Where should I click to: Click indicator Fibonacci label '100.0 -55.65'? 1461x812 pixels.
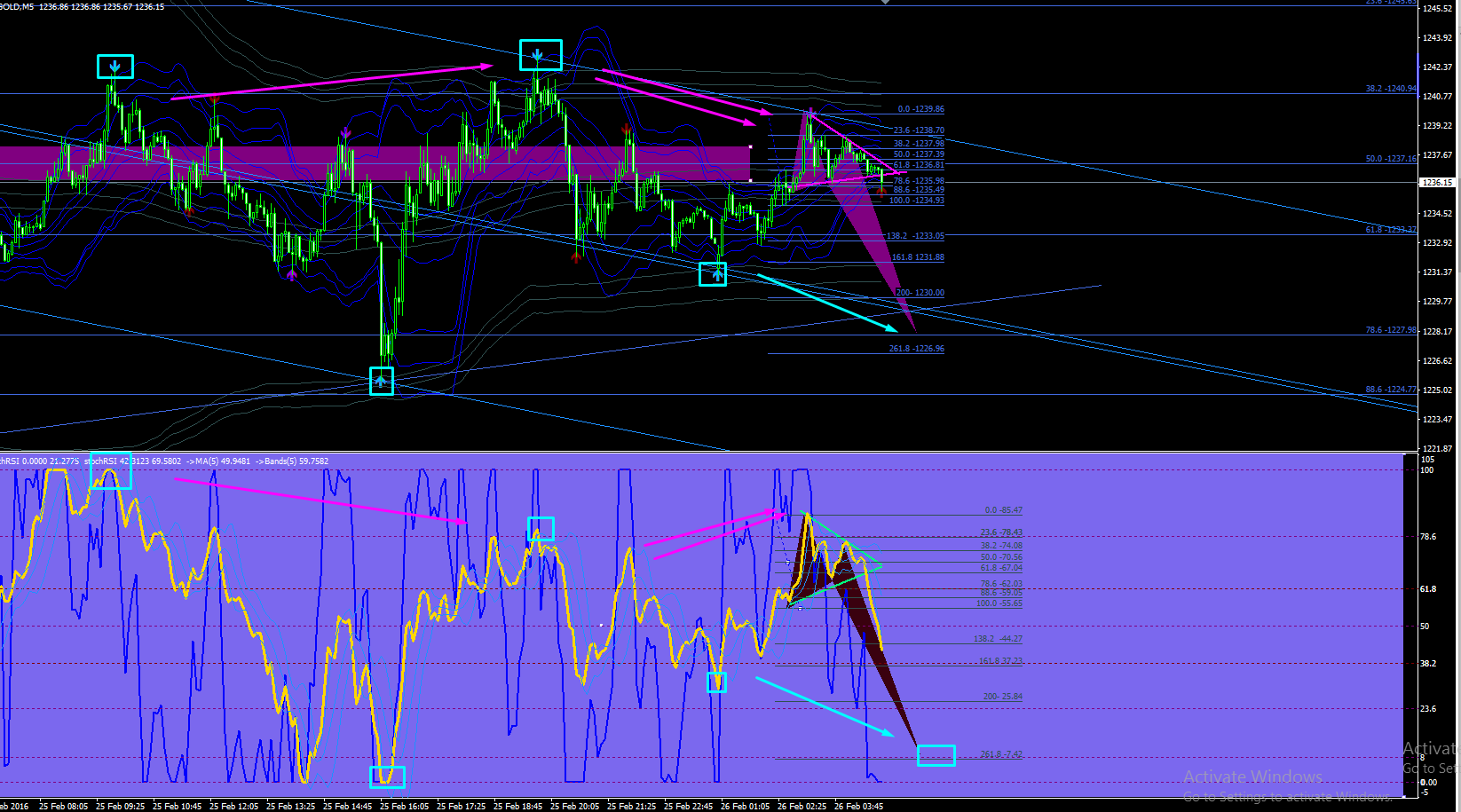point(999,603)
